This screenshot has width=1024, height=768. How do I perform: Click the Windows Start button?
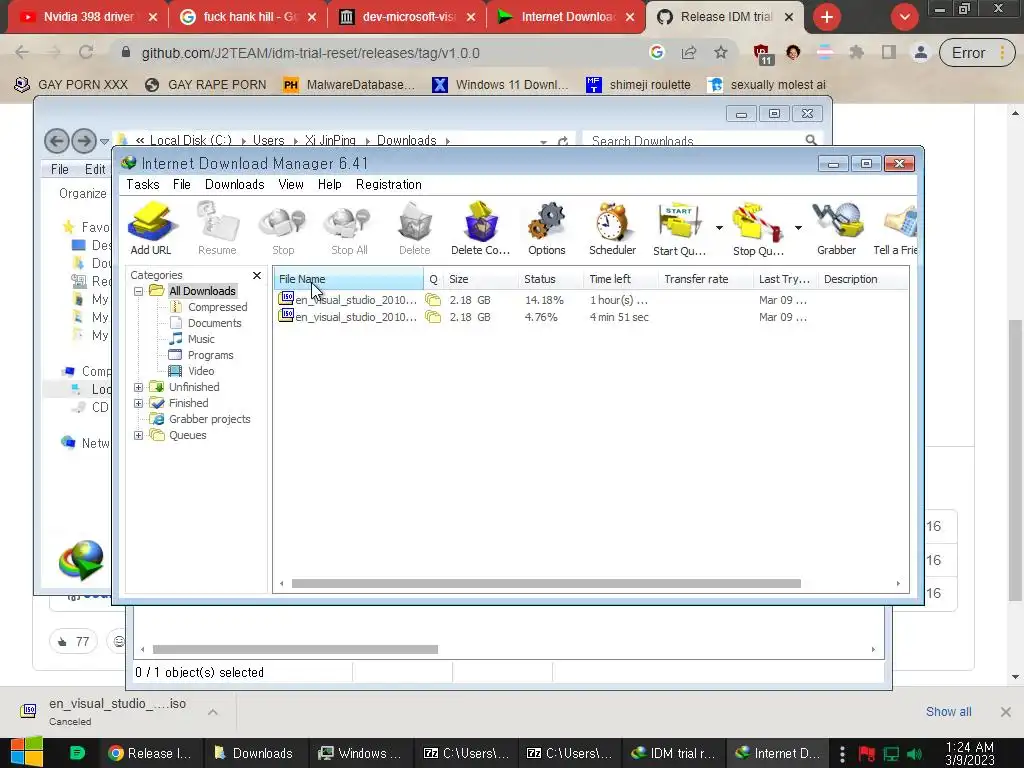(x=27, y=752)
